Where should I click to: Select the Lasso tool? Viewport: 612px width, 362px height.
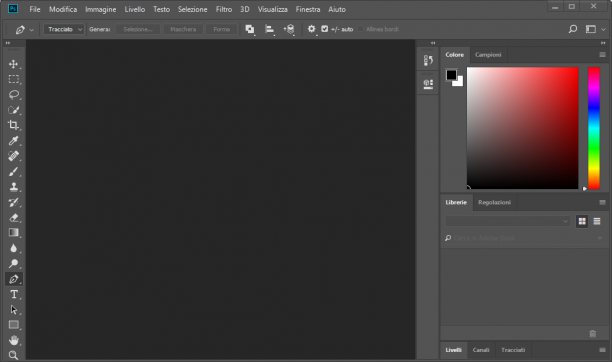coord(14,95)
